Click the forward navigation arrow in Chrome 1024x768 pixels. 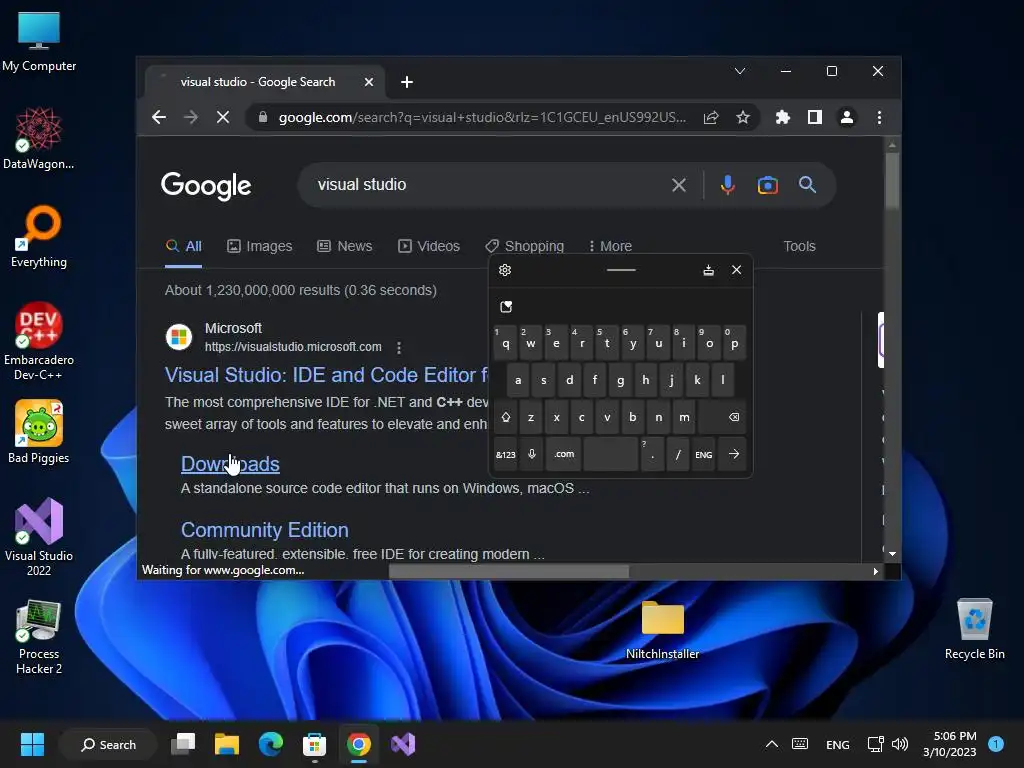pyautogui.click(x=191, y=118)
